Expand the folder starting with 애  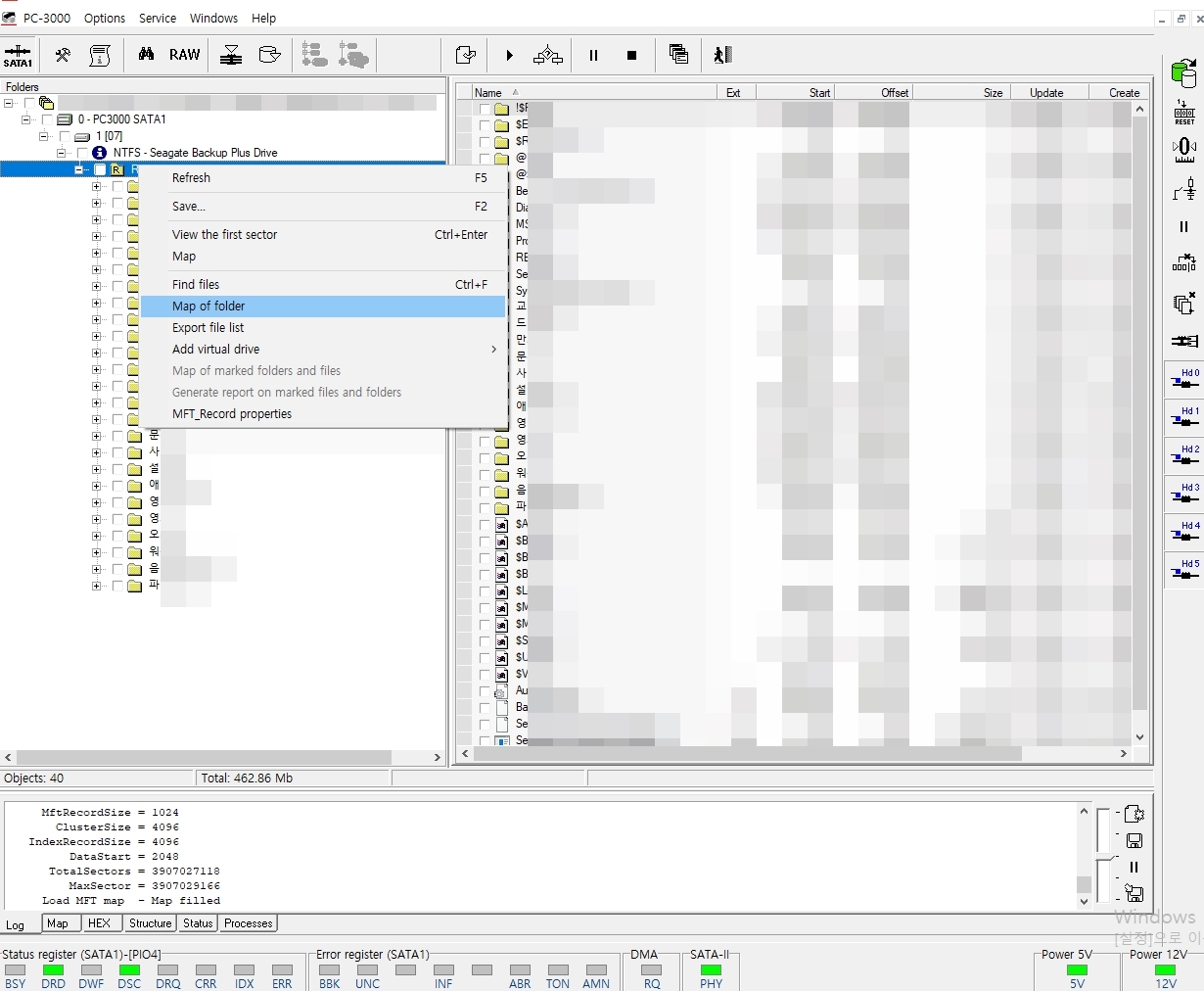coord(96,486)
